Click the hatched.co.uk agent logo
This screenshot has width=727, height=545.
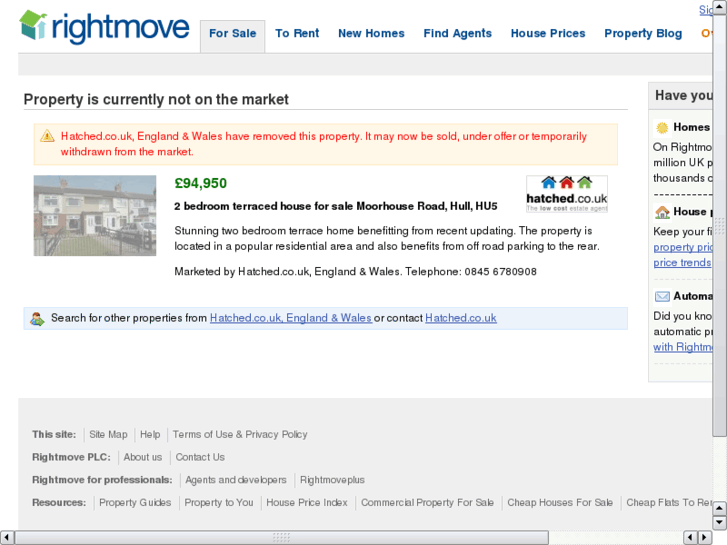[567, 194]
